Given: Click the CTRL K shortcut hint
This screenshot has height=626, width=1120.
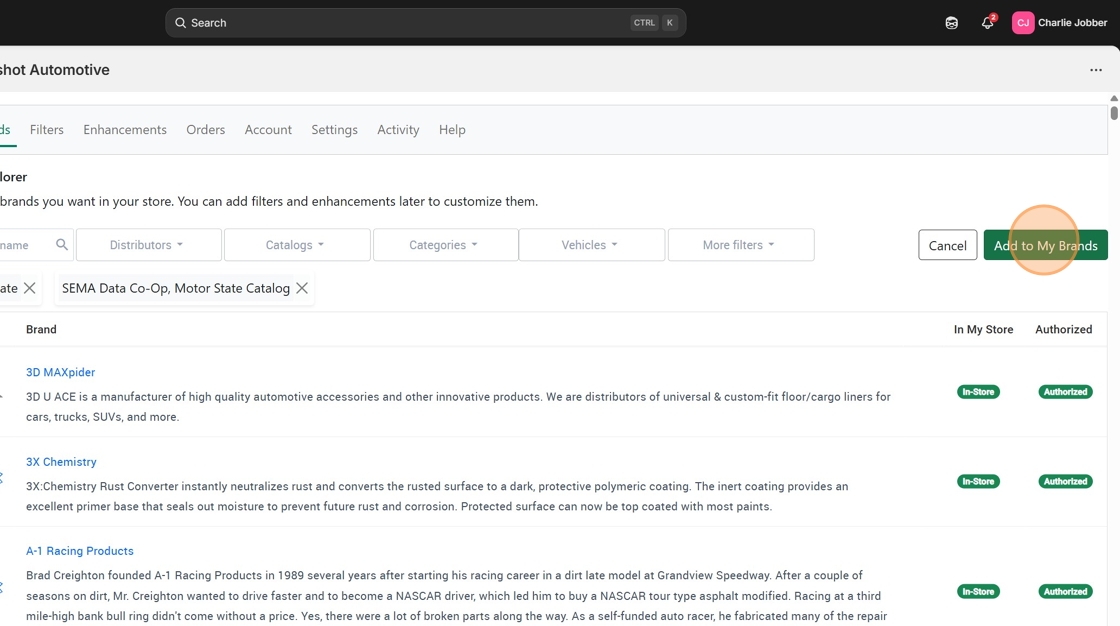Looking at the screenshot, I should pos(654,23).
